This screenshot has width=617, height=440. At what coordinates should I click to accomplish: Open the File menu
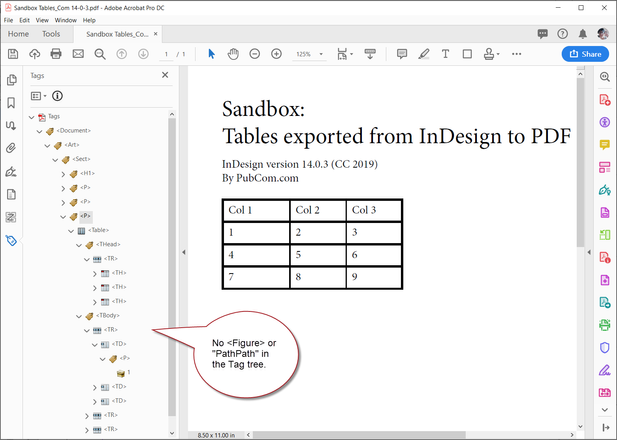coord(8,20)
